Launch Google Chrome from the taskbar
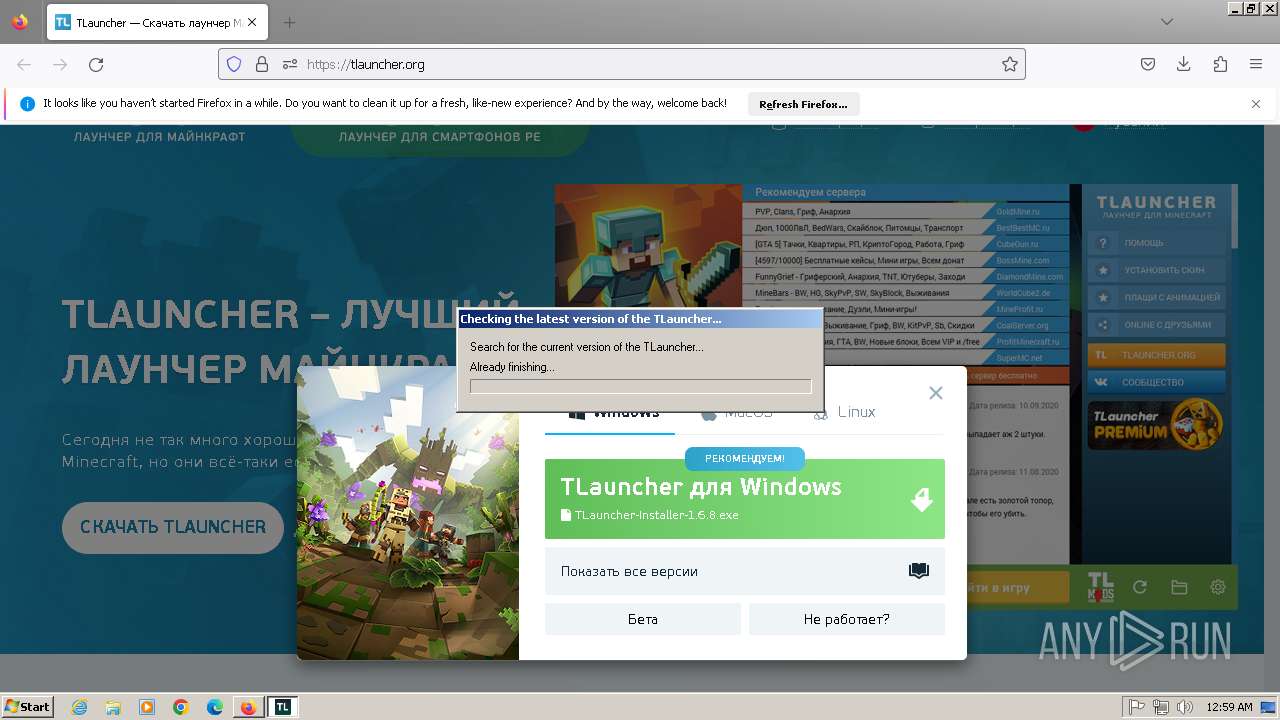This screenshot has width=1280, height=720. pos(181,707)
